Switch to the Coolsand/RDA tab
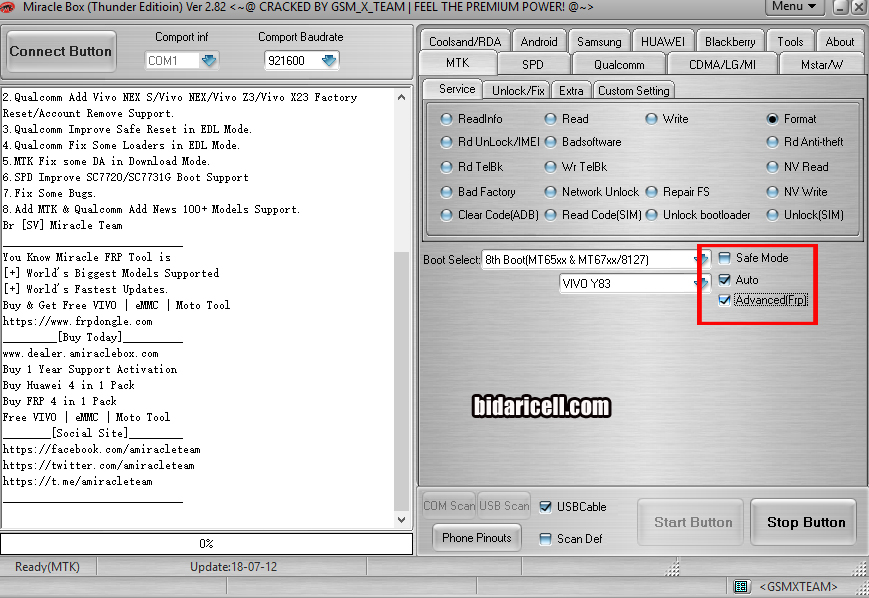869x598 pixels. tap(464, 42)
